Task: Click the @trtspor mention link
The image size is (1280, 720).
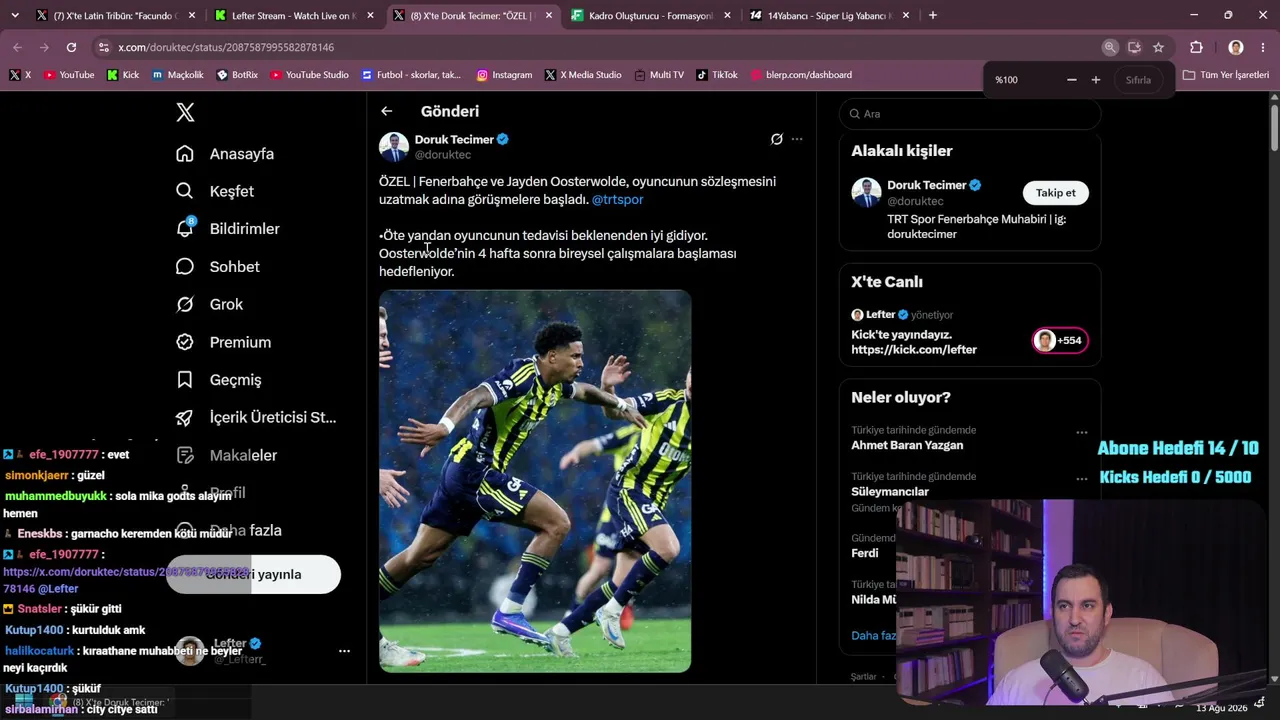Action: point(618,200)
